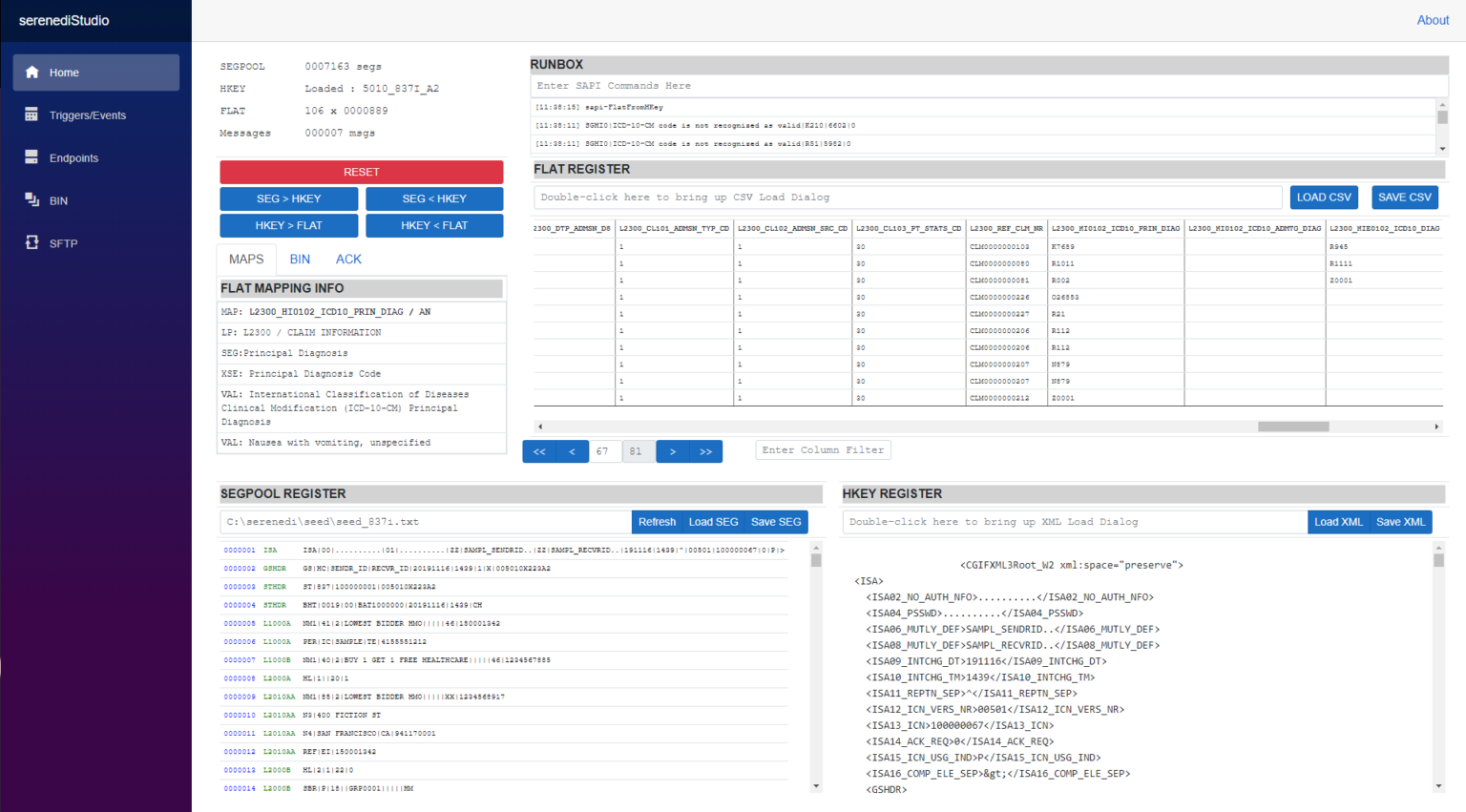Click L2300_REF_CLM_NR column header

click(1006, 229)
